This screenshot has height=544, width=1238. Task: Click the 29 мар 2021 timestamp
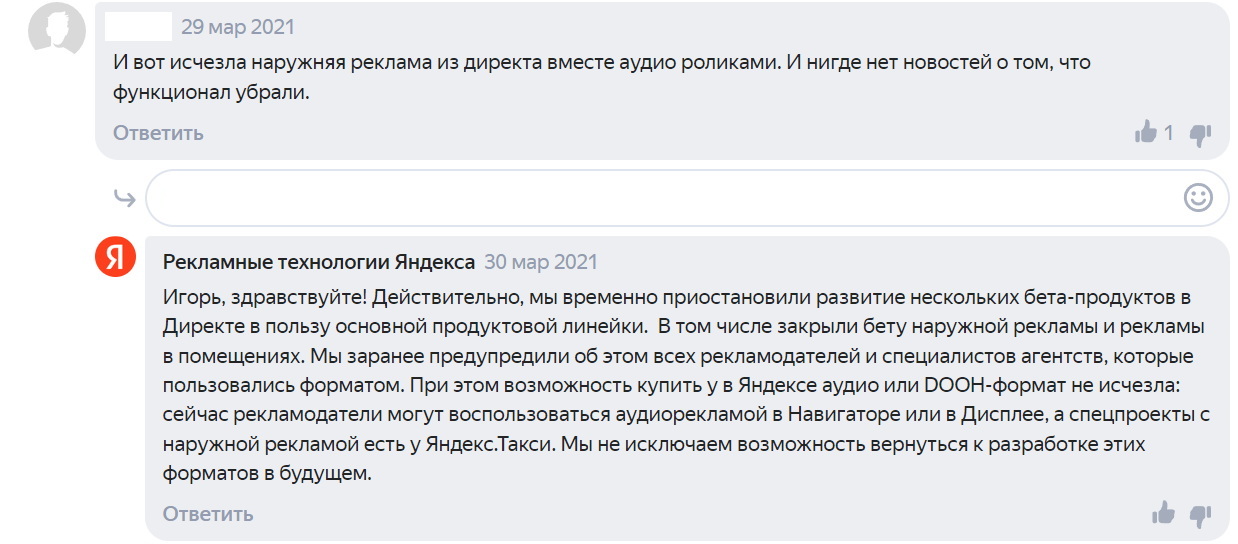(238, 27)
